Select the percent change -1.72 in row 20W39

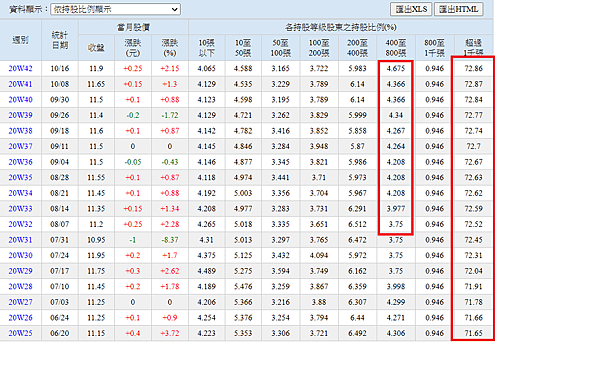tap(170, 115)
